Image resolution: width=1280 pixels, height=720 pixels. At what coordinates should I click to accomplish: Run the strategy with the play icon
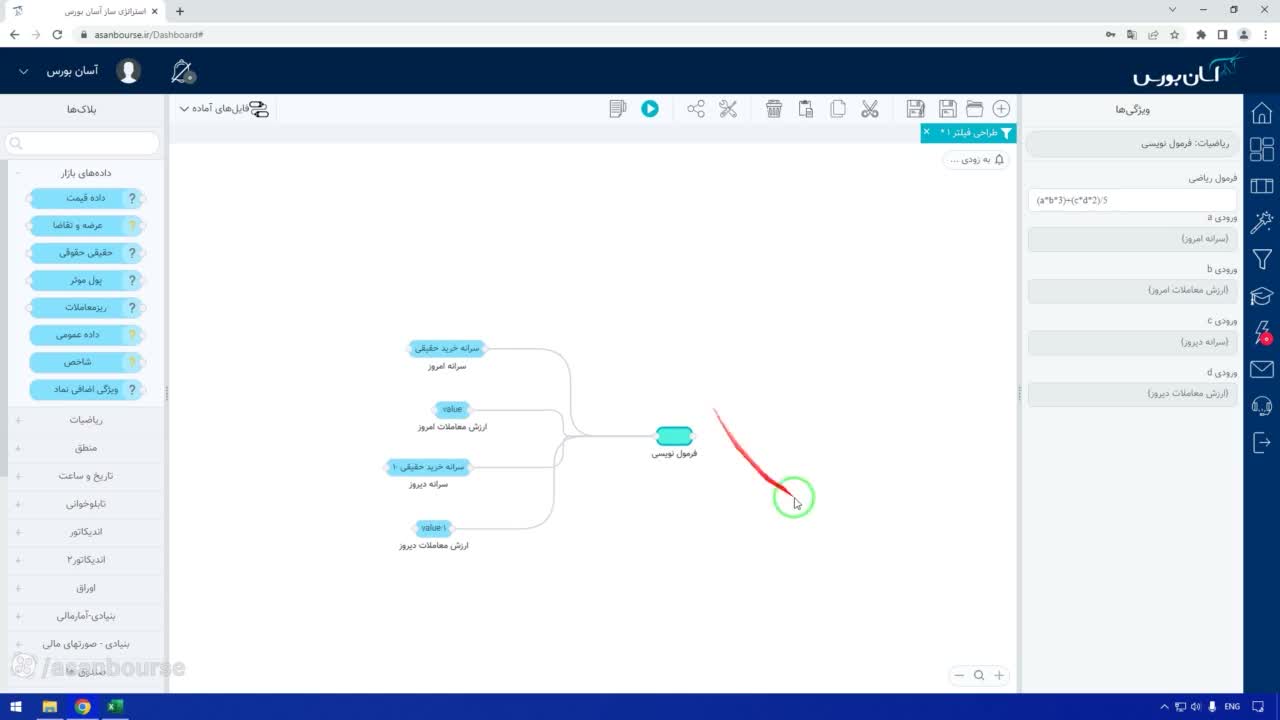point(650,109)
